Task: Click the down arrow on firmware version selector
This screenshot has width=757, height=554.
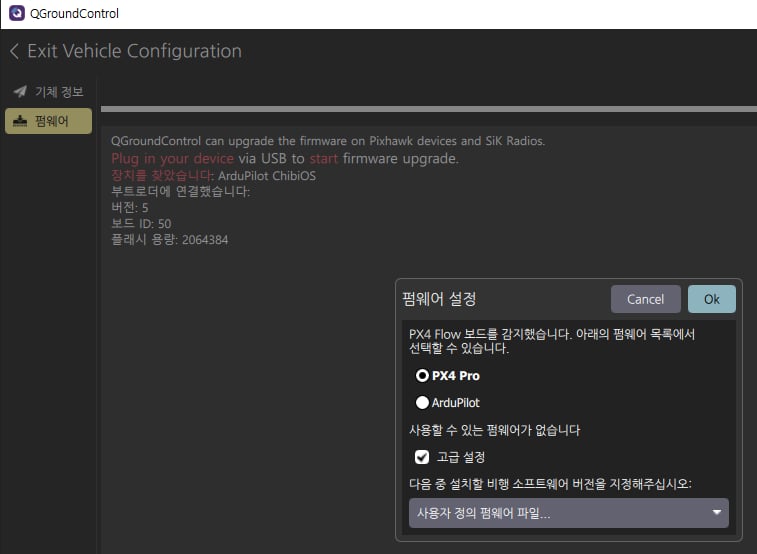Action: coord(716,513)
